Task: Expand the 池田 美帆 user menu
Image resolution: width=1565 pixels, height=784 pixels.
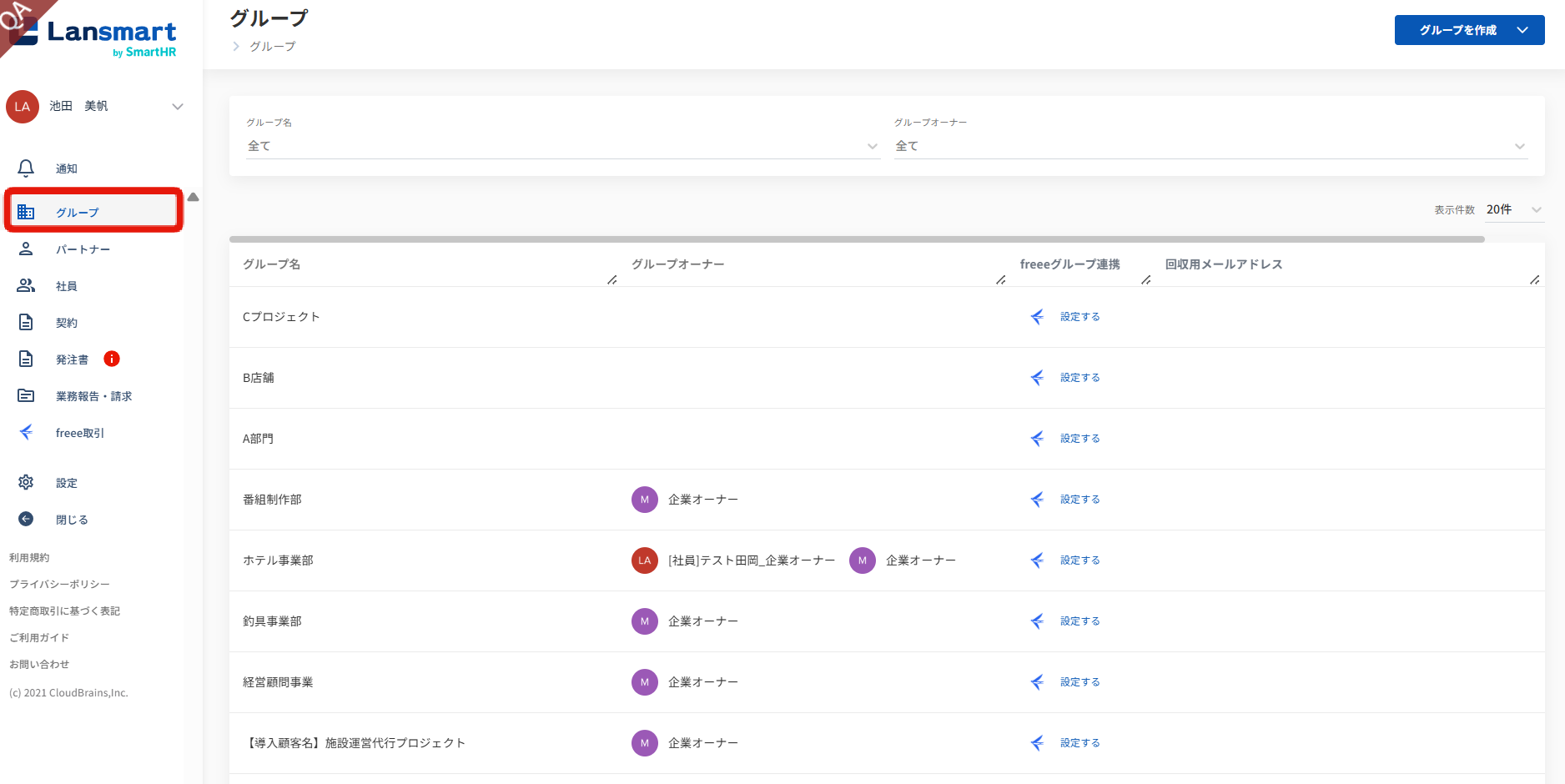Action: [x=177, y=107]
